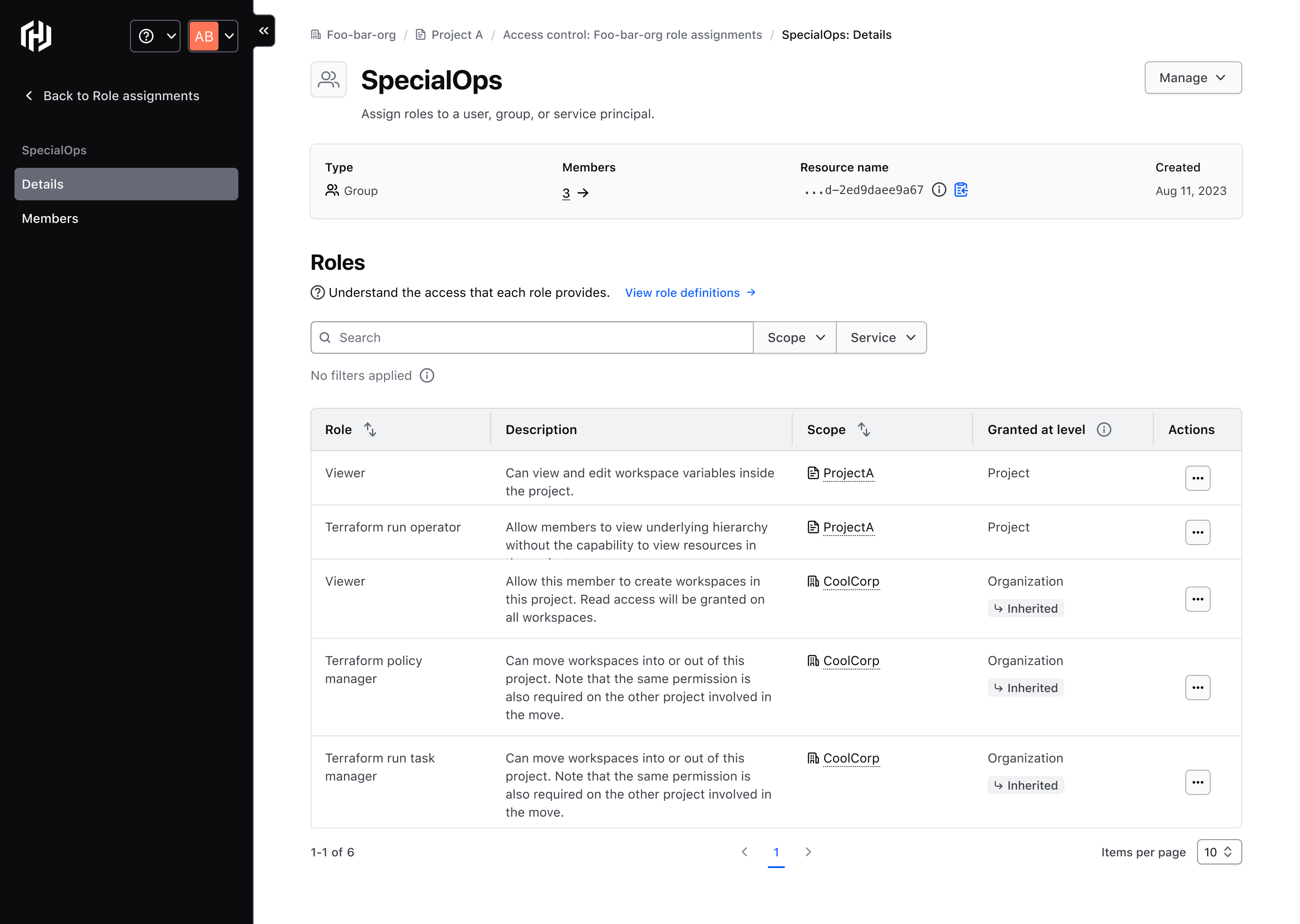Click info icon beside No filters applied
1300x924 pixels.
pos(427,375)
